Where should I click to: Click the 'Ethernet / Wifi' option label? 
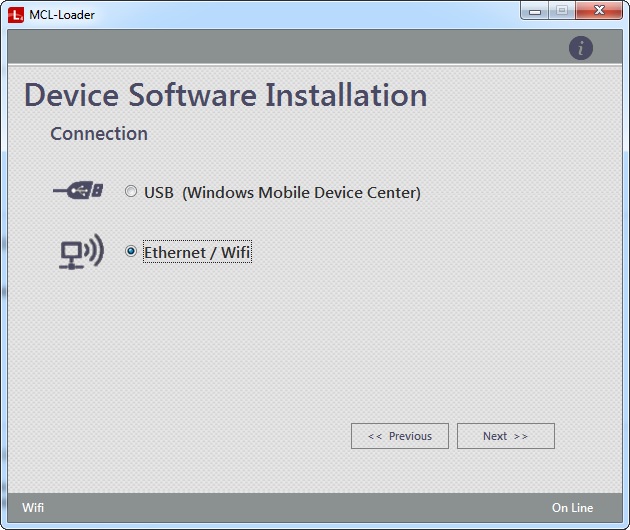pyautogui.click(x=197, y=252)
